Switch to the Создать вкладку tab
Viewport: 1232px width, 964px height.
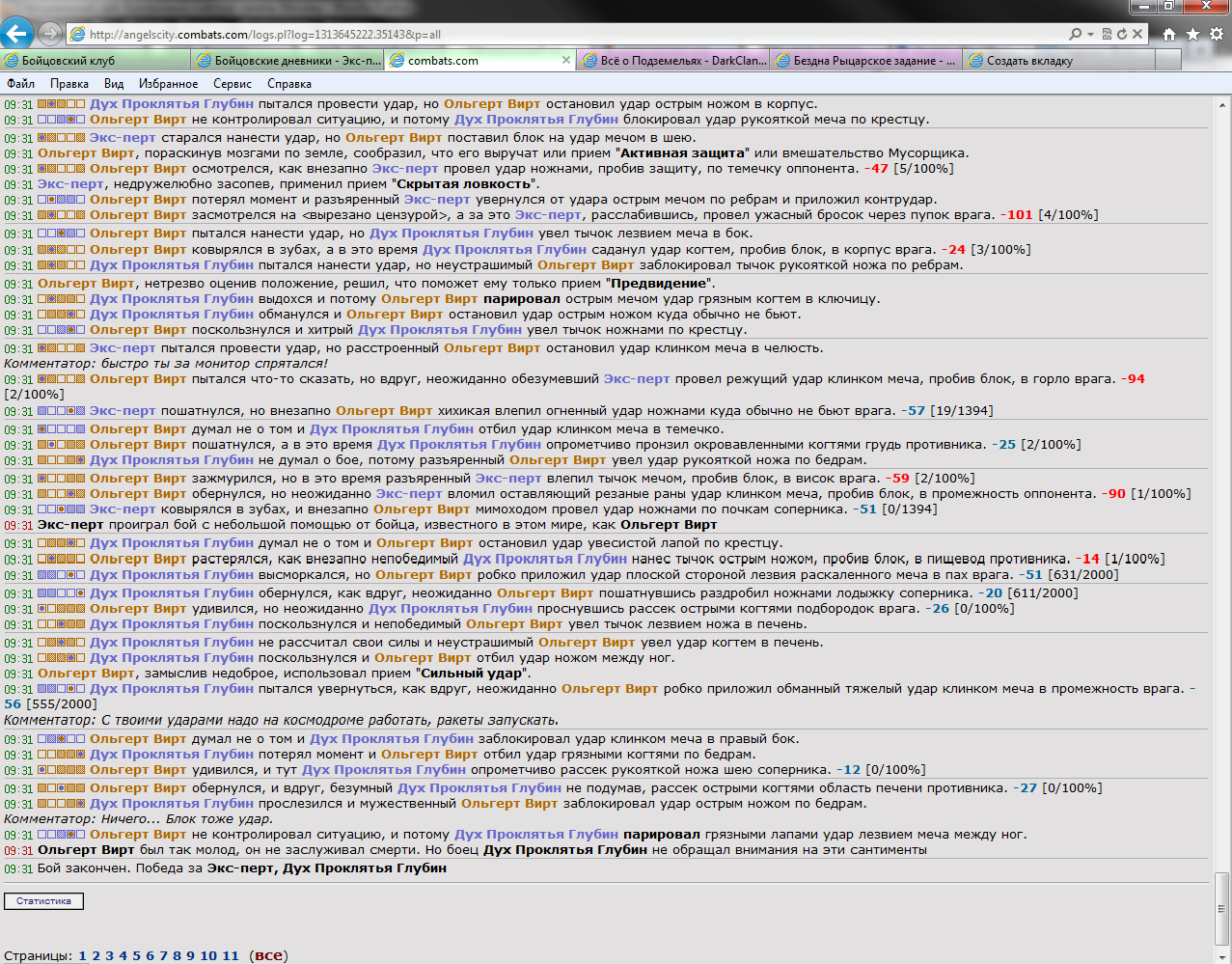[1058, 60]
